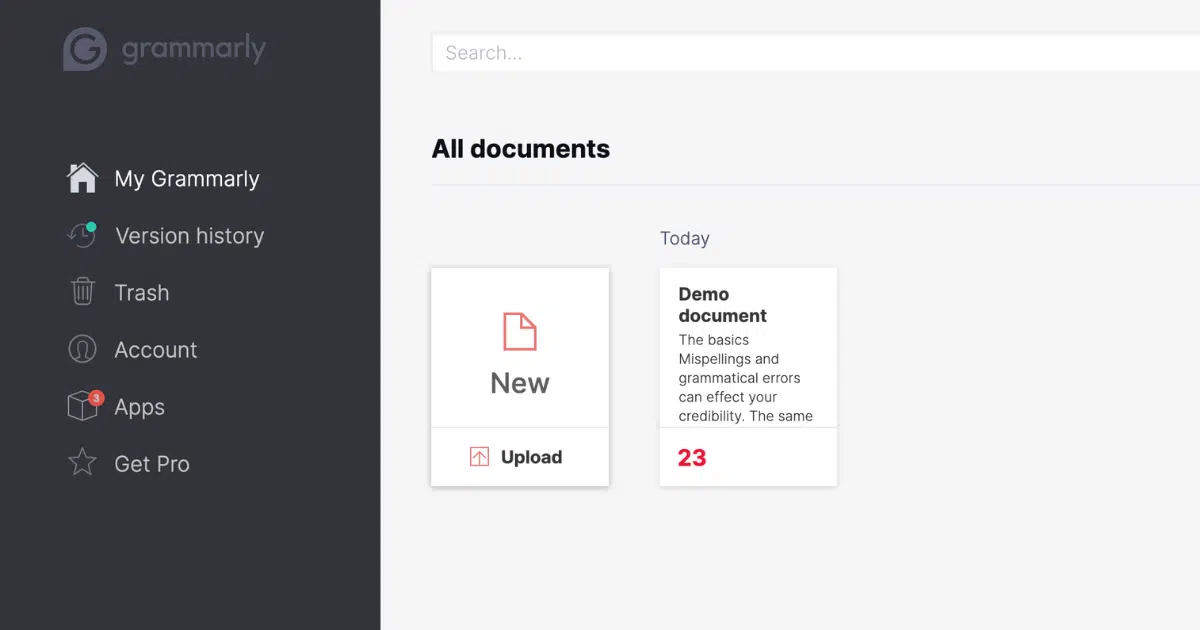Image resolution: width=1200 pixels, height=630 pixels.
Task: Select the Get Pro text link
Action: click(152, 464)
